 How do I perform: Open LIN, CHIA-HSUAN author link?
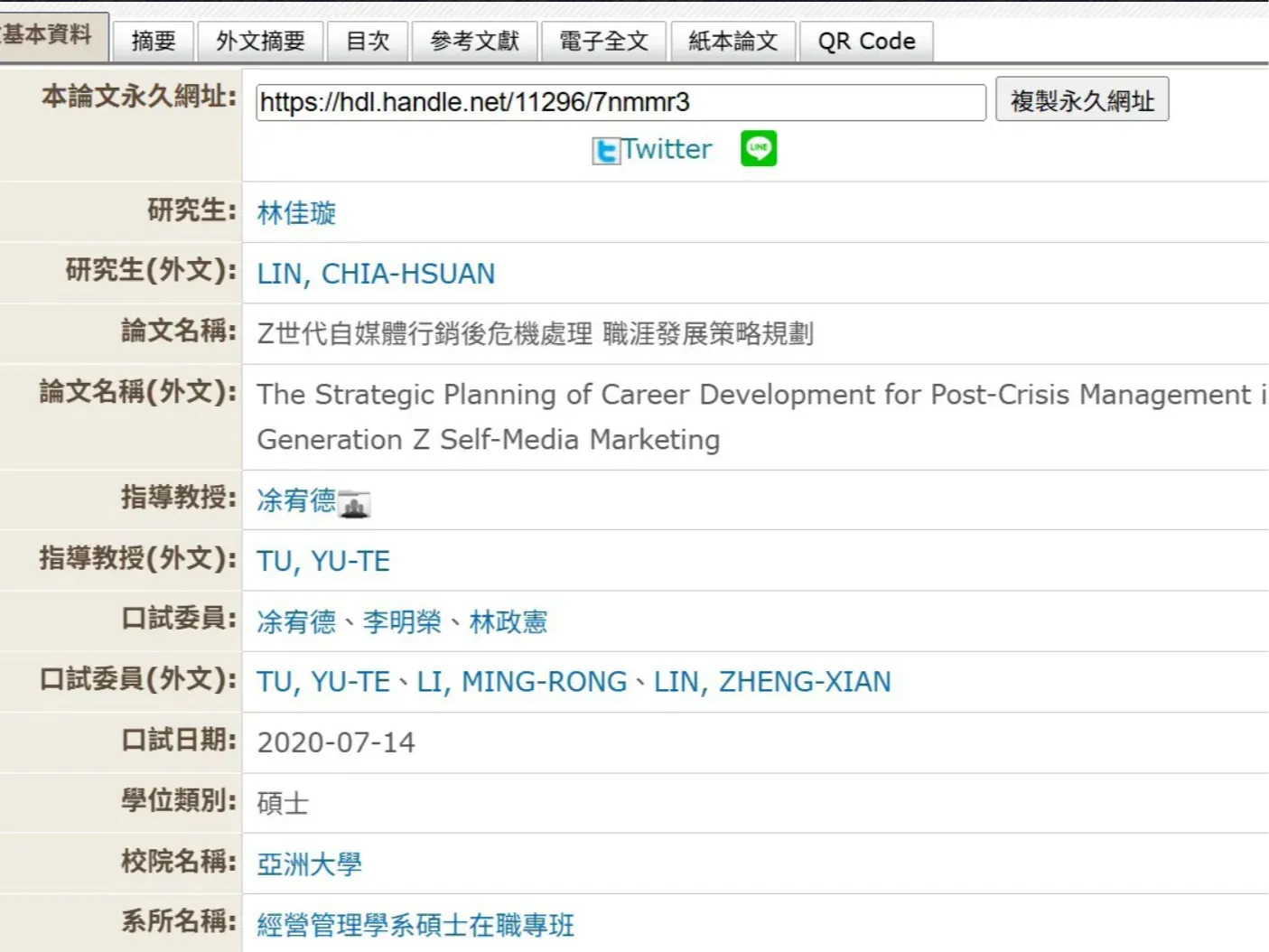click(x=376, y=274)
